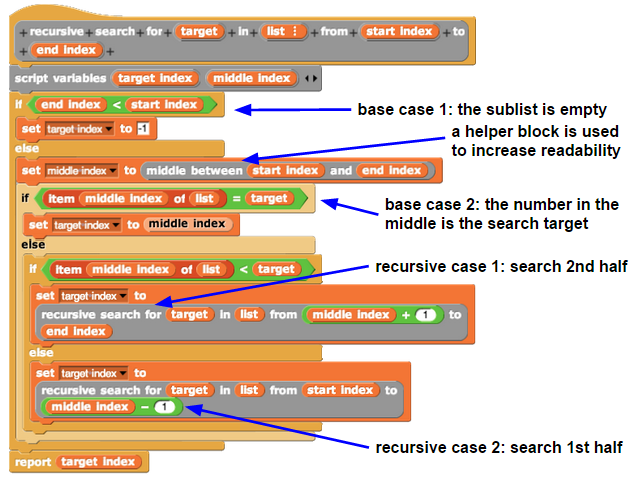Click the 1 field in 'middle index − 1'

[164, 407]
